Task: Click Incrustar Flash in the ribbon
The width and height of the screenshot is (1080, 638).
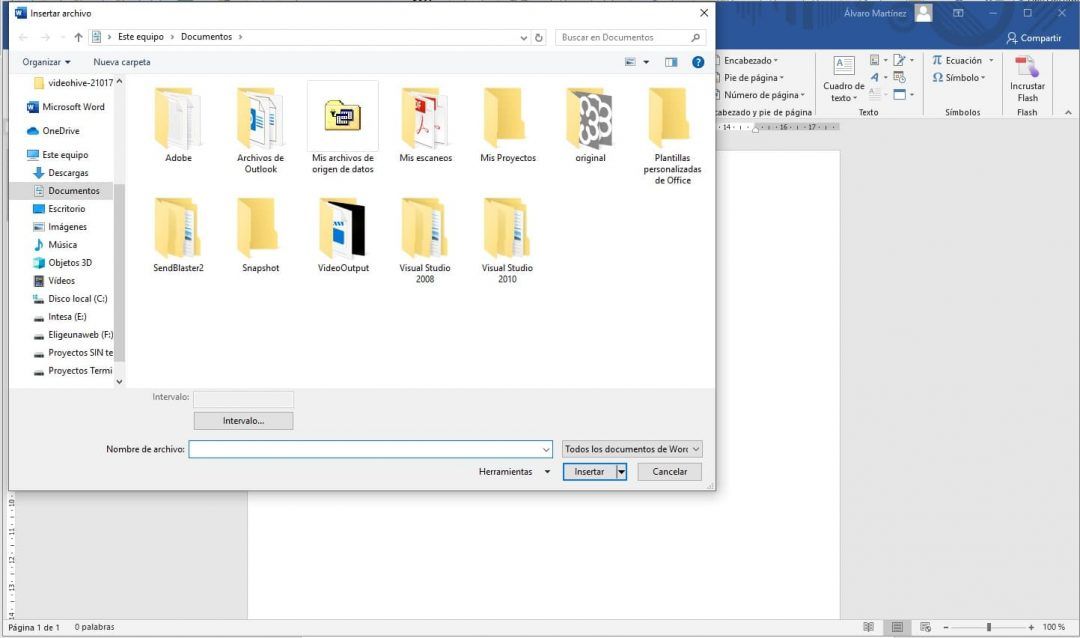Action: pos(1027,80)
